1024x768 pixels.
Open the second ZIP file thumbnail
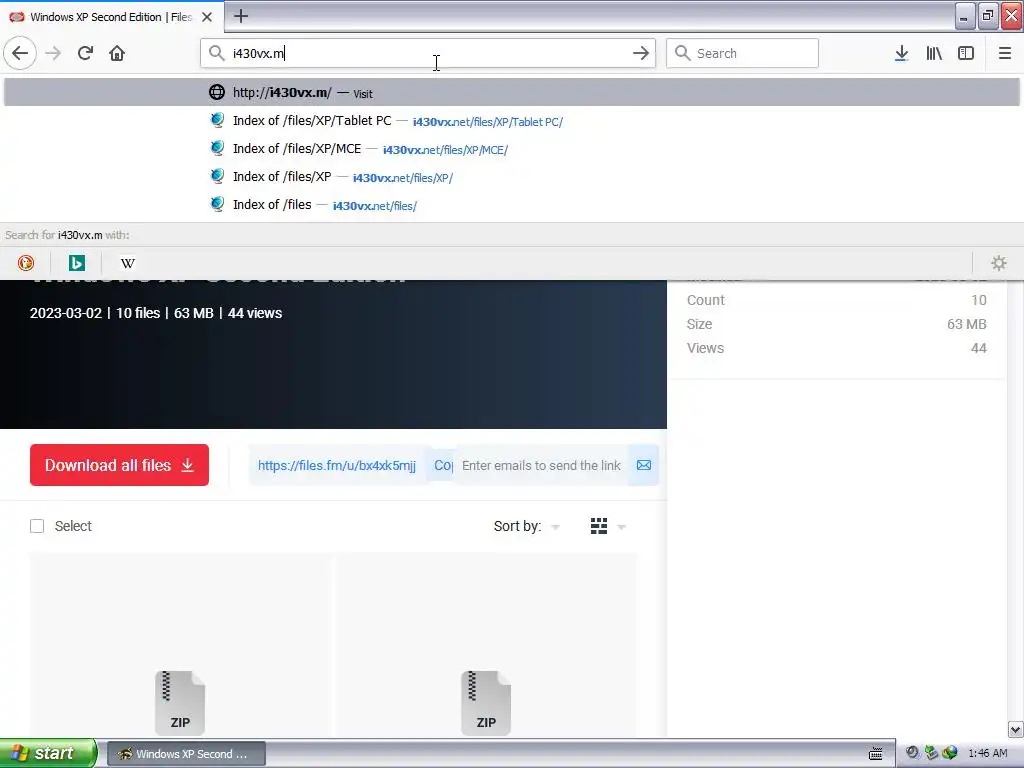[486, 703]
